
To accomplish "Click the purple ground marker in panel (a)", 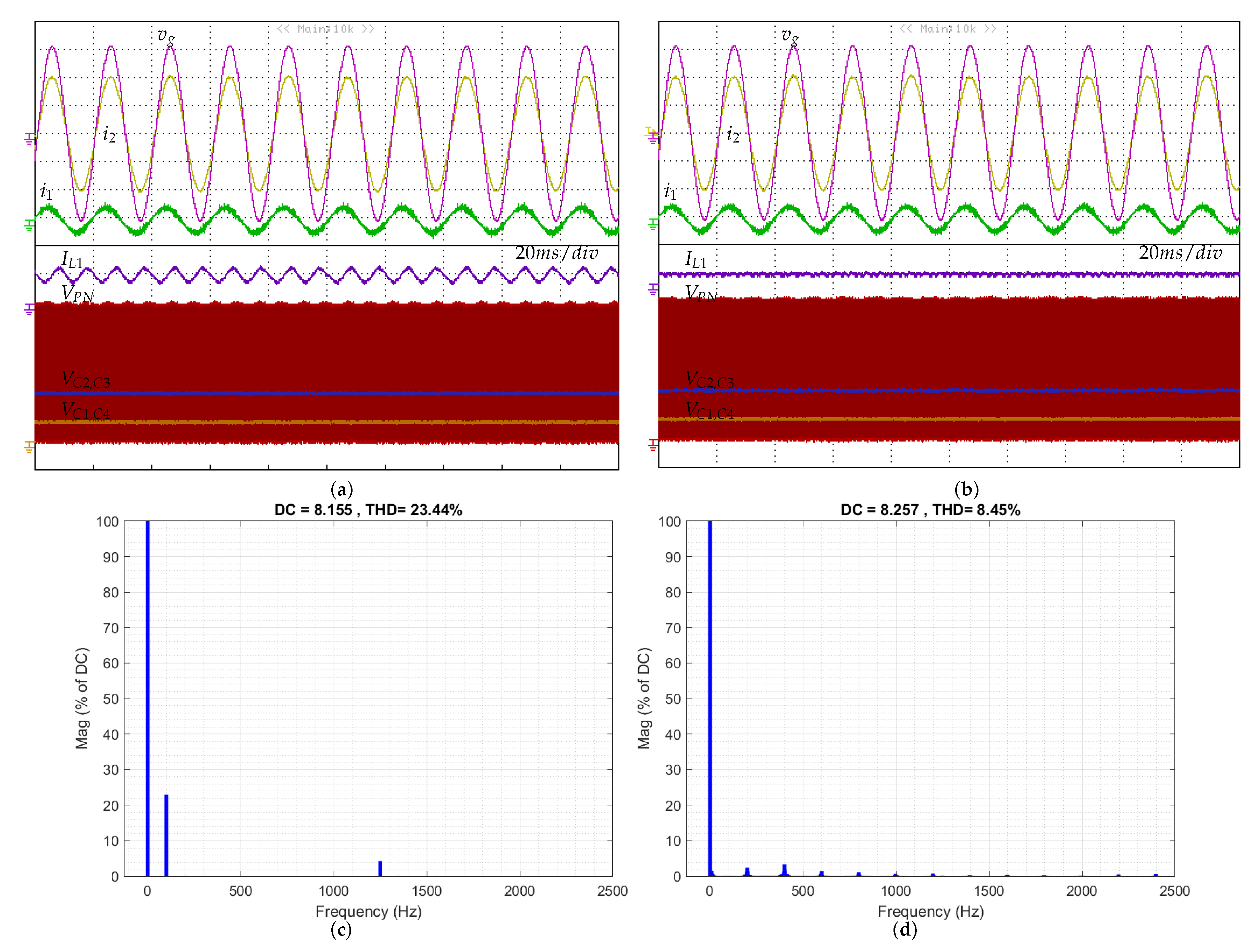I will click(x=29, y=309).
